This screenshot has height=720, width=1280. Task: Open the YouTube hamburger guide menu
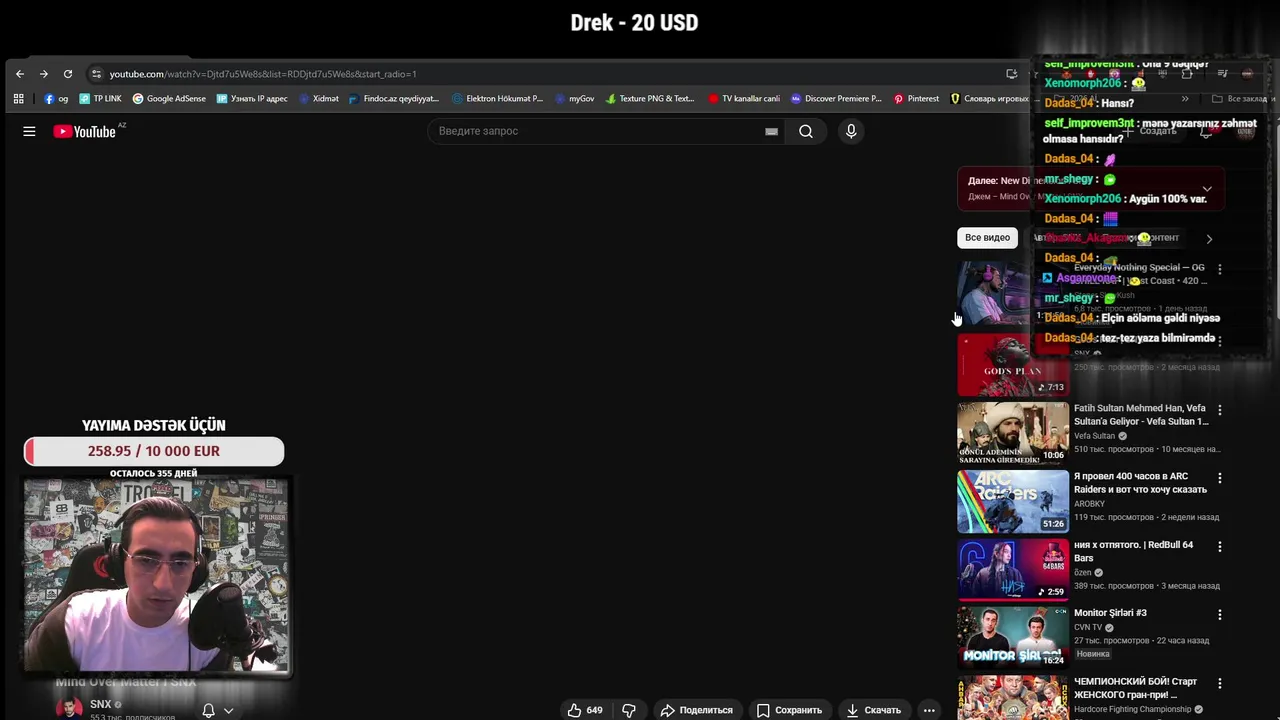pyautogui.click(x=29, y=131)
